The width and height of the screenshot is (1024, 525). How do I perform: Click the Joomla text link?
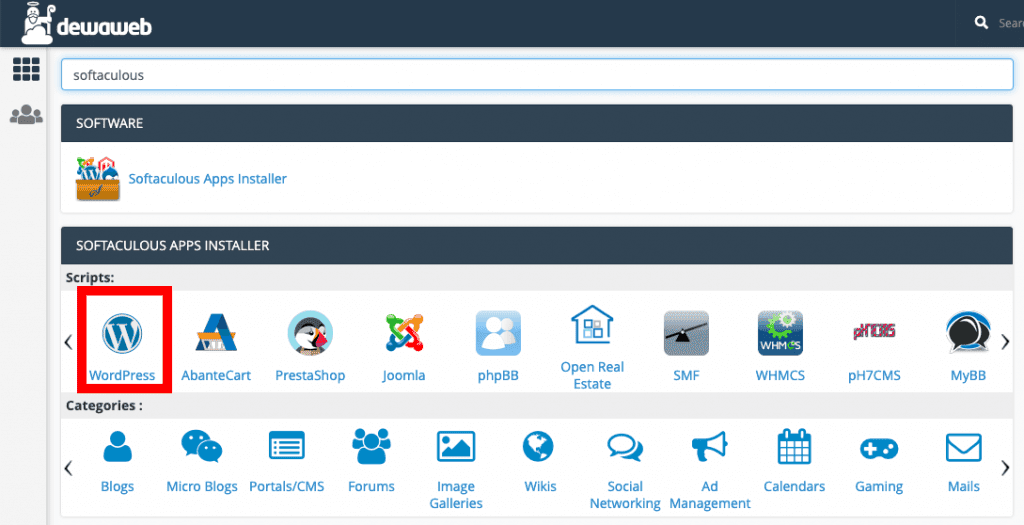tap(404, 375)
